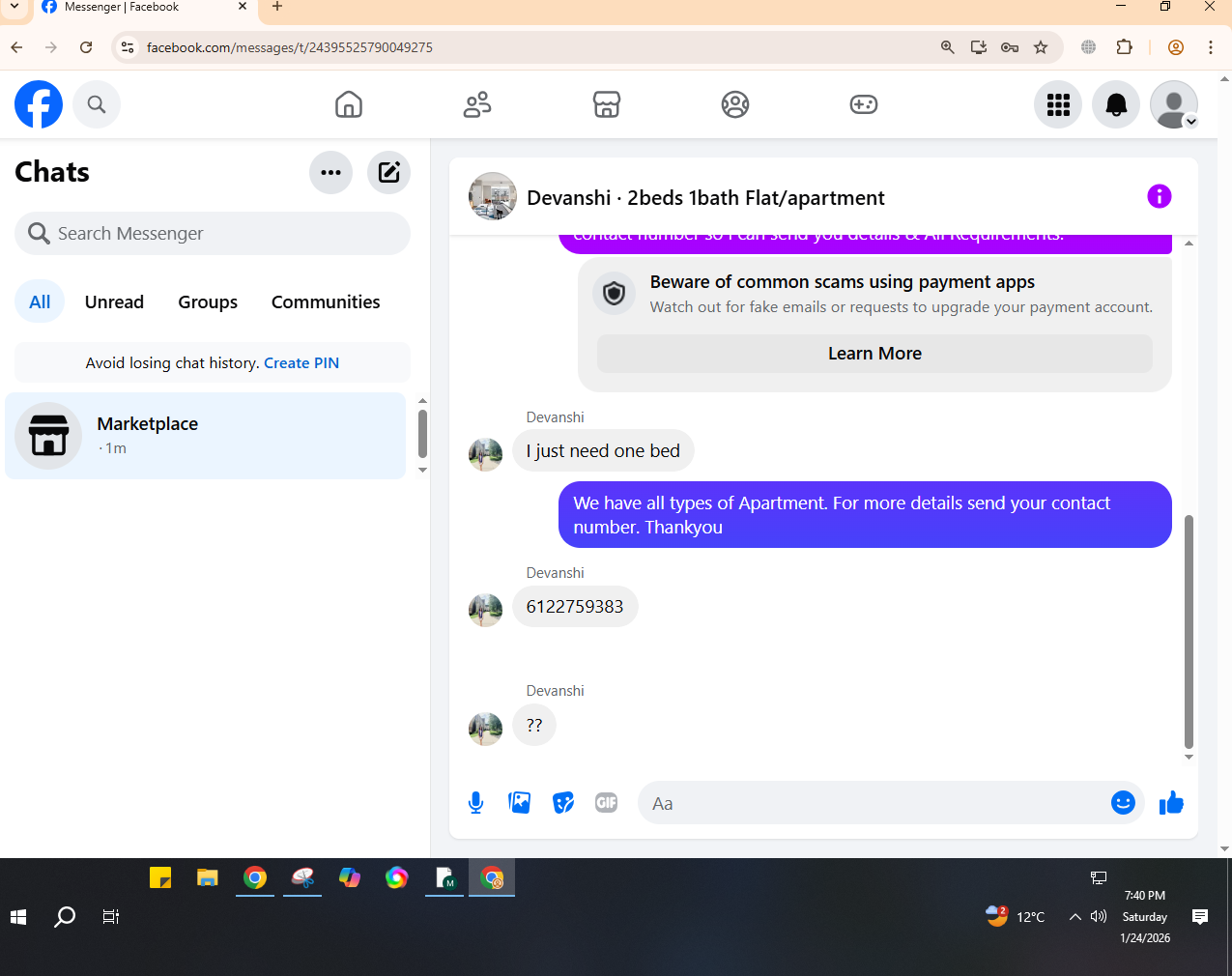Open the tab search dropdown arrow
Viewport: 1232px width, 976px height.
[14, 7]
